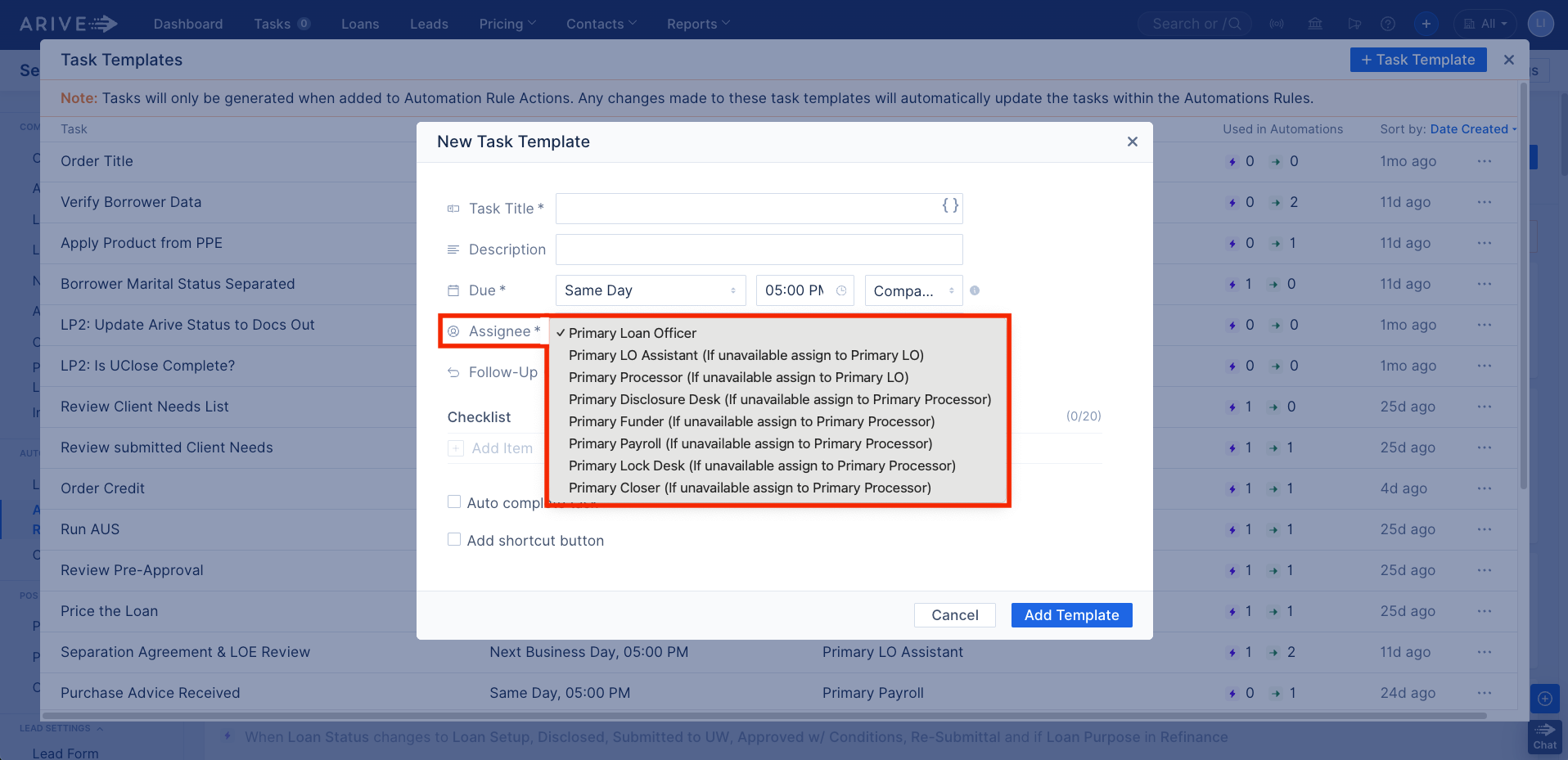Image resolution: width=1568 pixels, height=760 pixels.
Task: Open Chat from the bottom-right icon
Action: click(x=1544, y=735)
